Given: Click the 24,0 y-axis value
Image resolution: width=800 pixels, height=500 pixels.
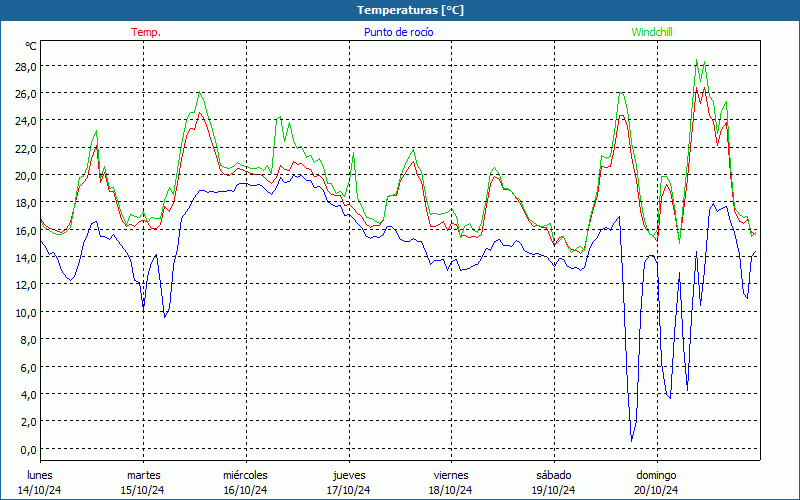Looking at the screenshot, I should (25, 121).
